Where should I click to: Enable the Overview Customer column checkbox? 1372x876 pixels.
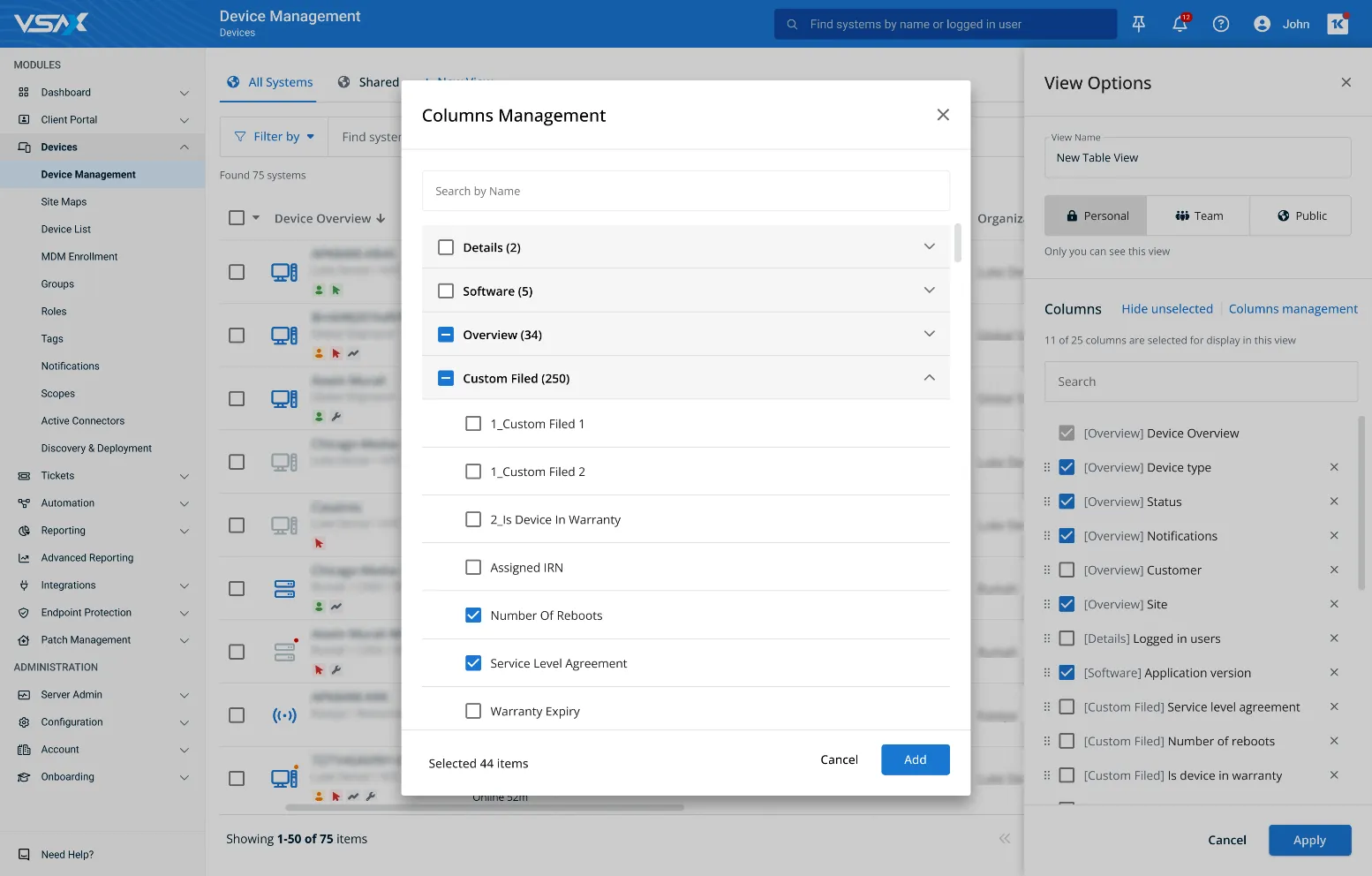(x=1067, y=570)
